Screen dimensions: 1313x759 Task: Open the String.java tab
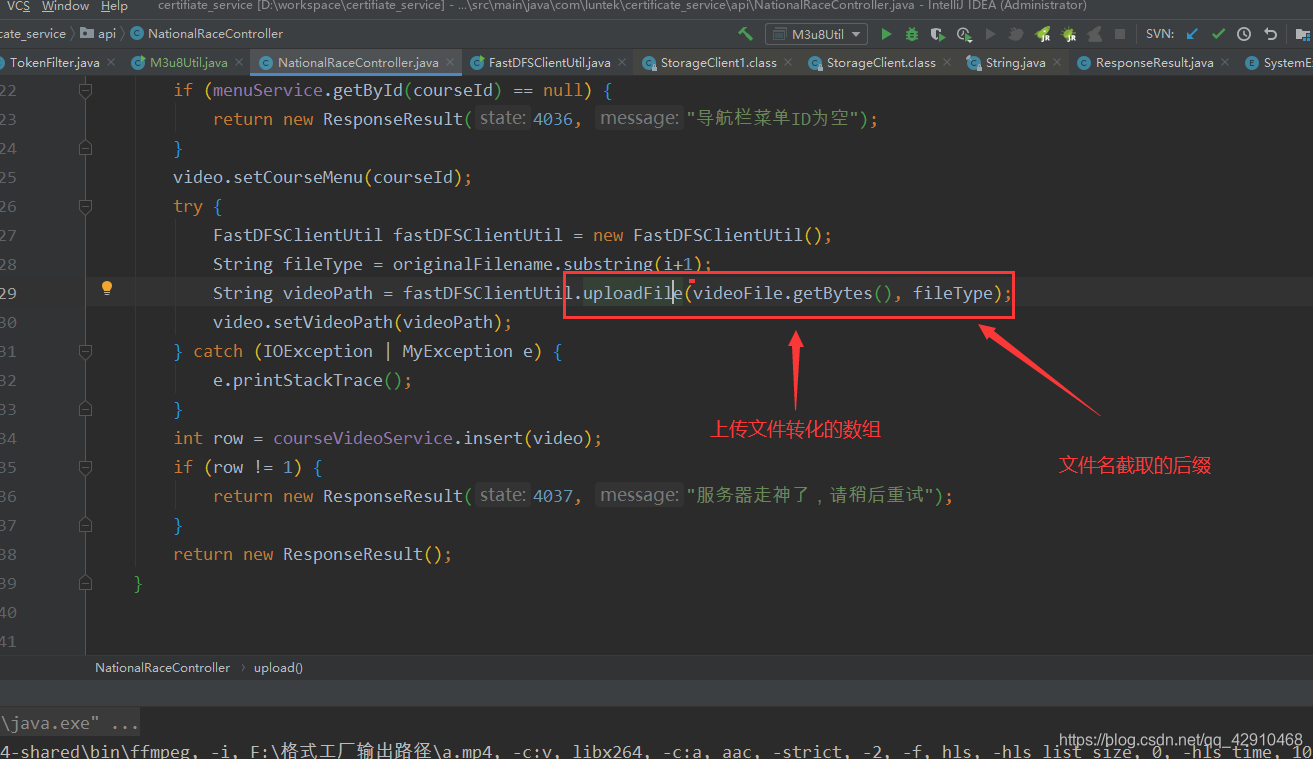tap(1015, 62)
